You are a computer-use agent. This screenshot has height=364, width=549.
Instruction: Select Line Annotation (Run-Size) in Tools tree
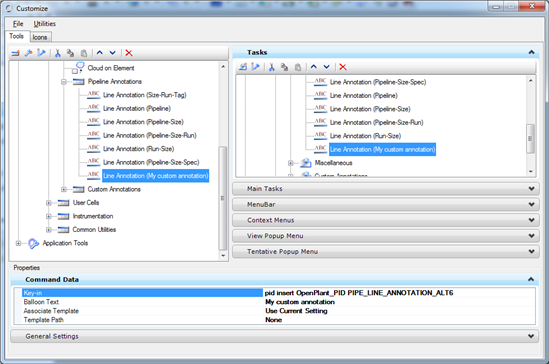pyautogui.click(x=138, y=149)
